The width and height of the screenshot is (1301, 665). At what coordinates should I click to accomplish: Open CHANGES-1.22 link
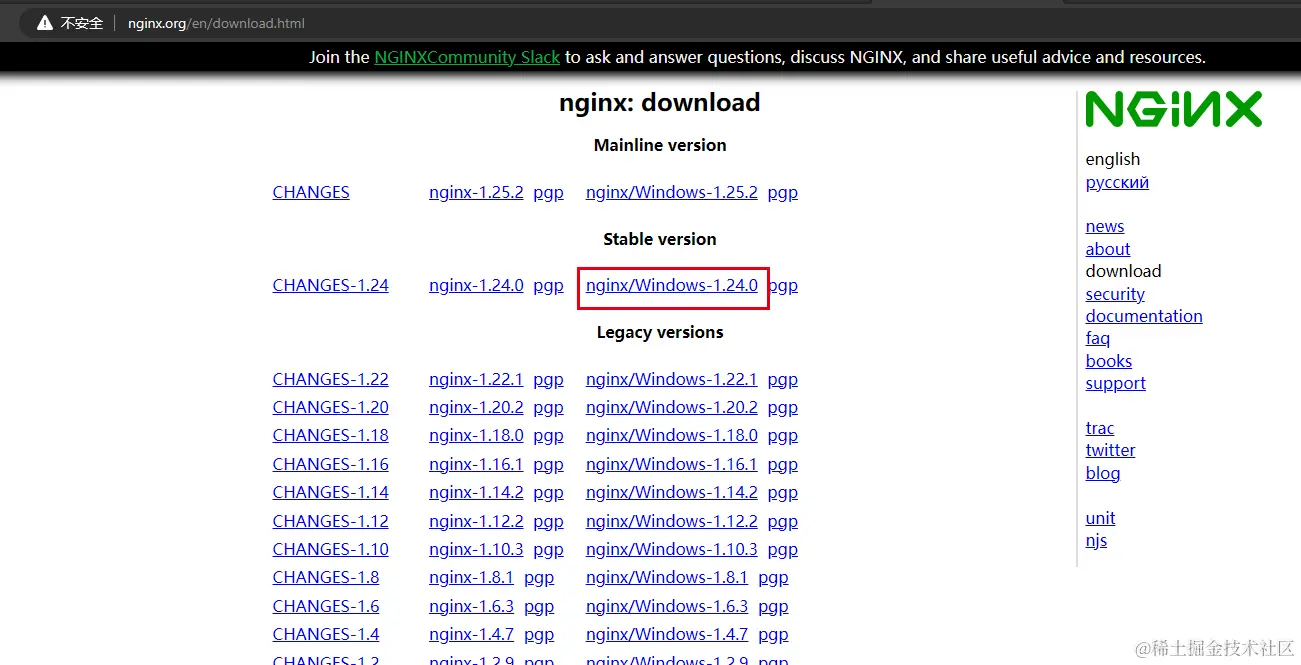[330, 379]
